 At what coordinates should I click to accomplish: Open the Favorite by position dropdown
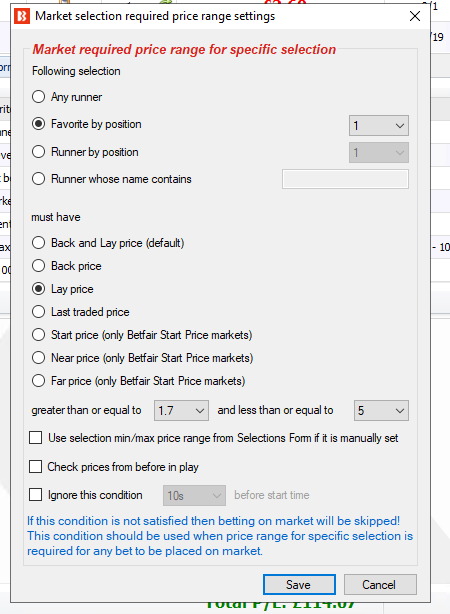pyautogui.click(x=379, y=126)
